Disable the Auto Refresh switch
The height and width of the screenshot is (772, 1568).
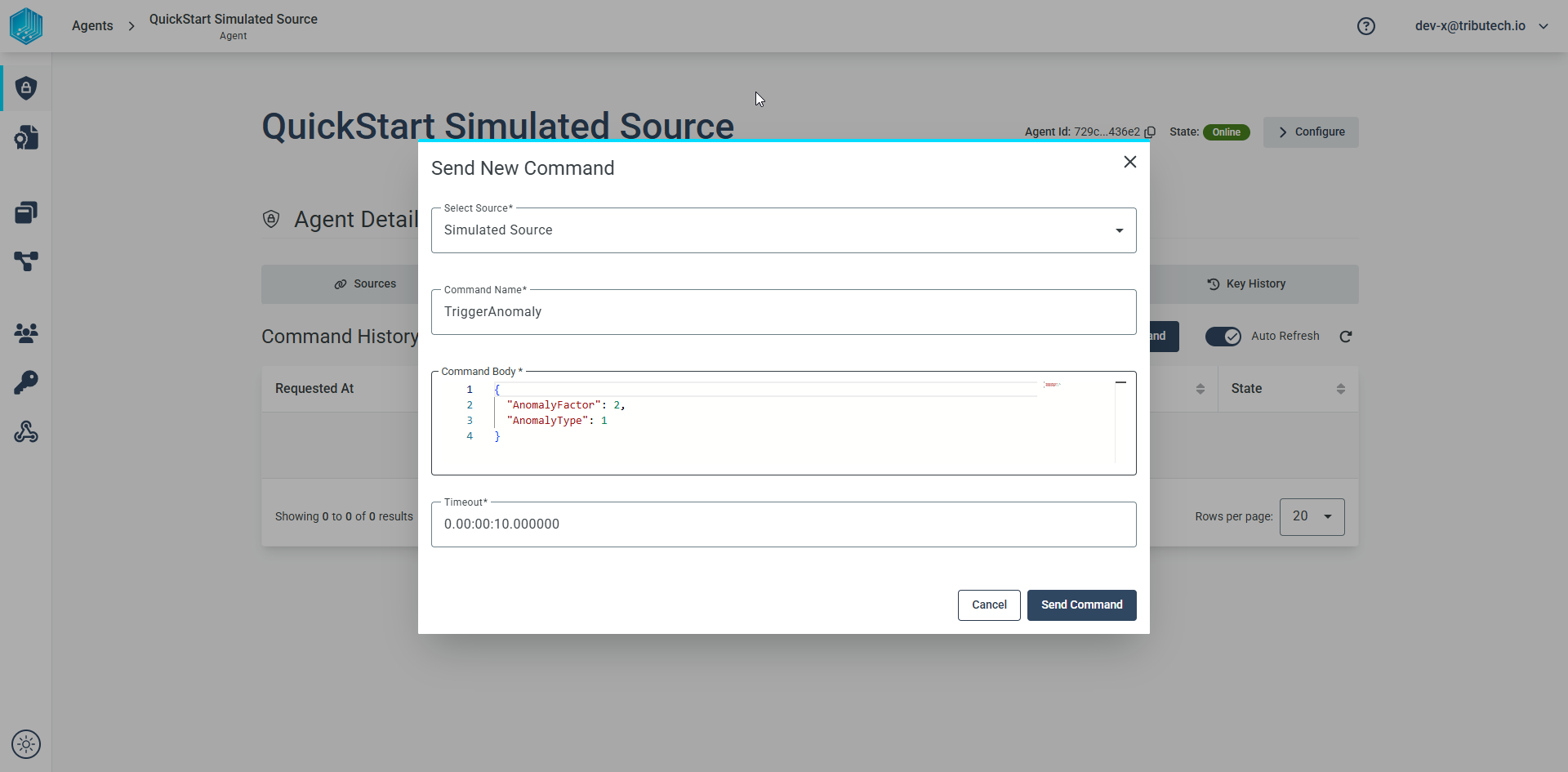point(1223,337)
